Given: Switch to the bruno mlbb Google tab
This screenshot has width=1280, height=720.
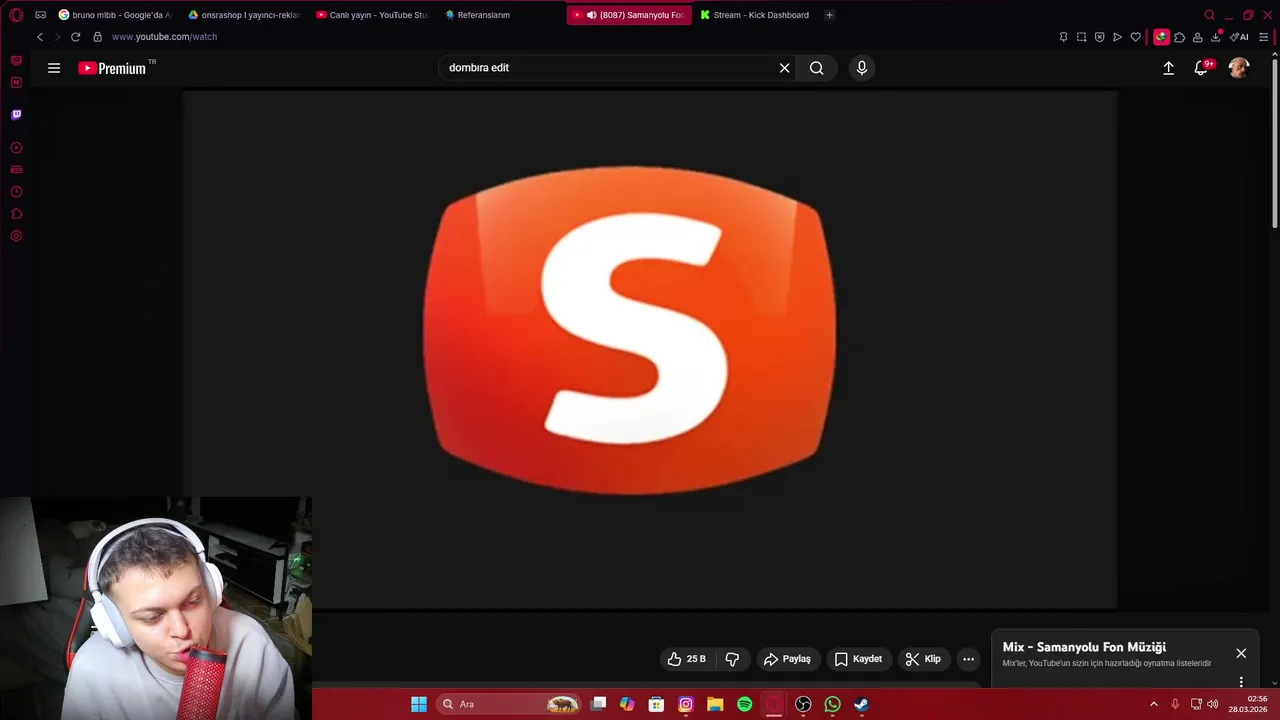Looking at the screenshot, I should [115, 15].
